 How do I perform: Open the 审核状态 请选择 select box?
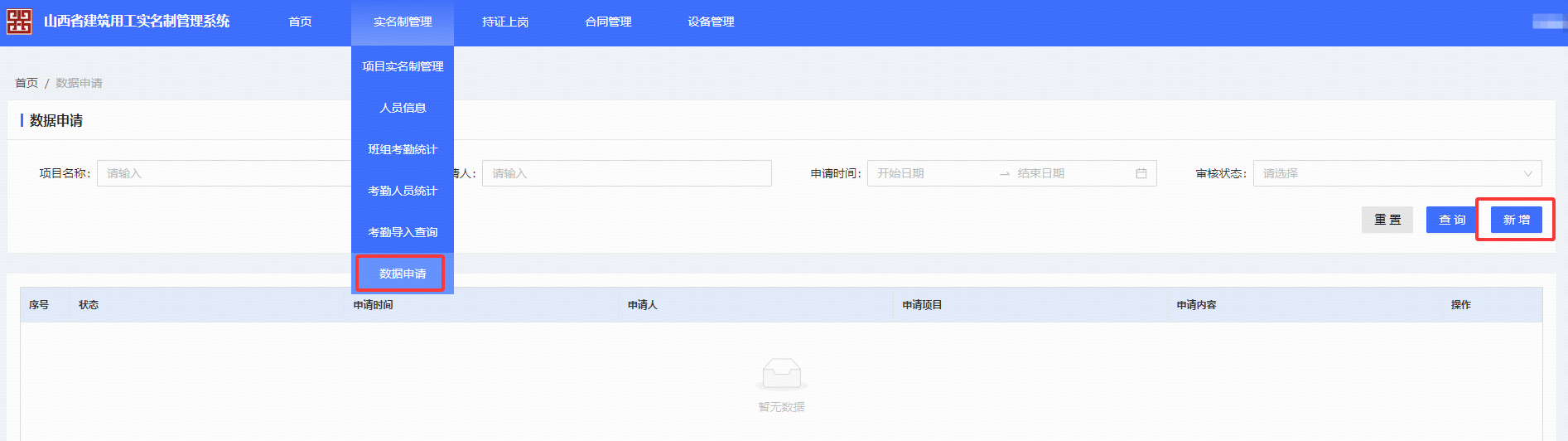tap(1397, 173)
